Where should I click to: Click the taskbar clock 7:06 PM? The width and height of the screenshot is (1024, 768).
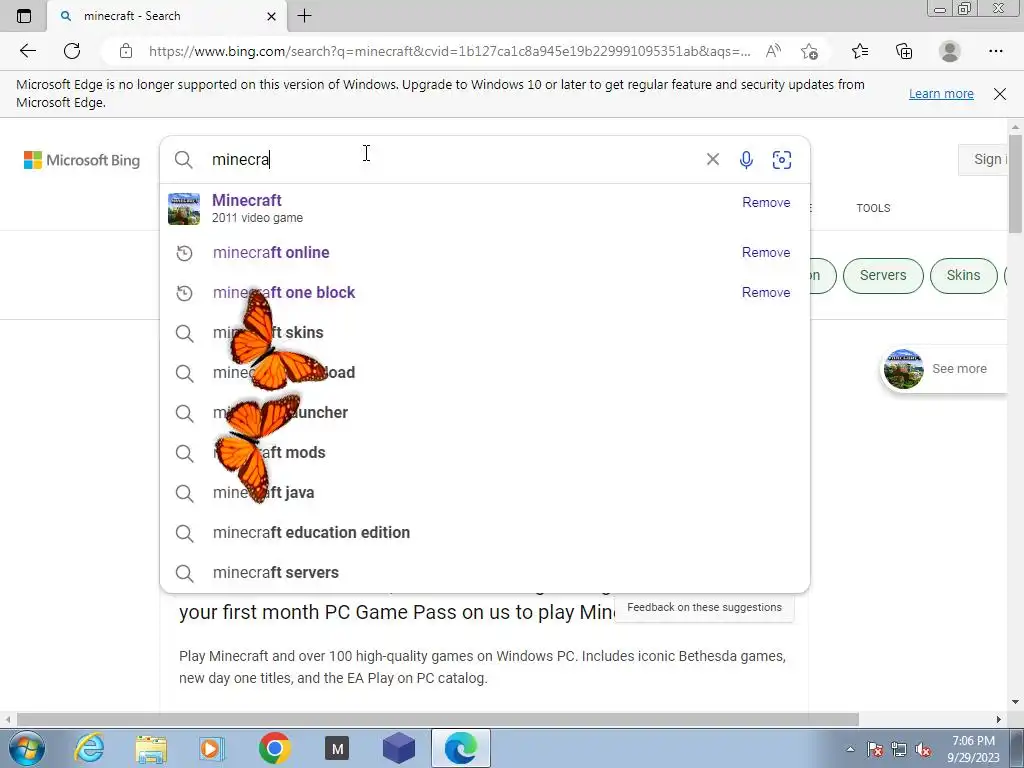(x=973, y=749)
